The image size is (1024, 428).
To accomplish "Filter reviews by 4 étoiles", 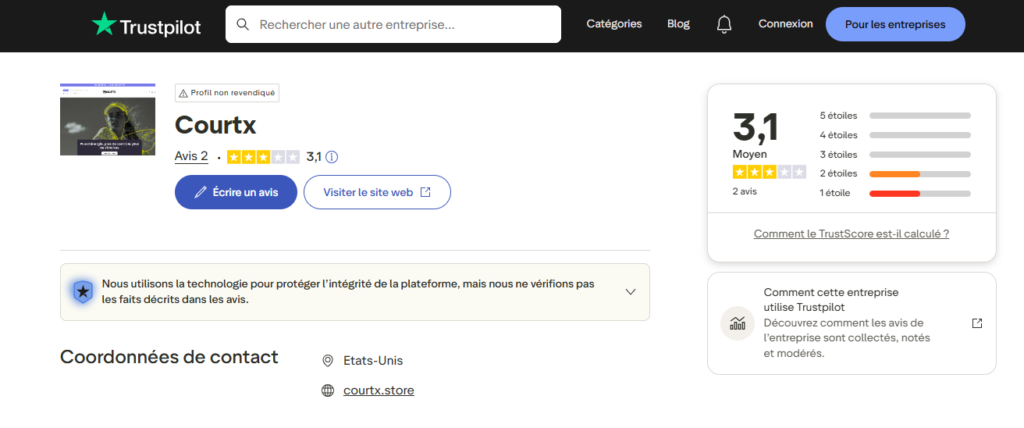I will (895, 135).
